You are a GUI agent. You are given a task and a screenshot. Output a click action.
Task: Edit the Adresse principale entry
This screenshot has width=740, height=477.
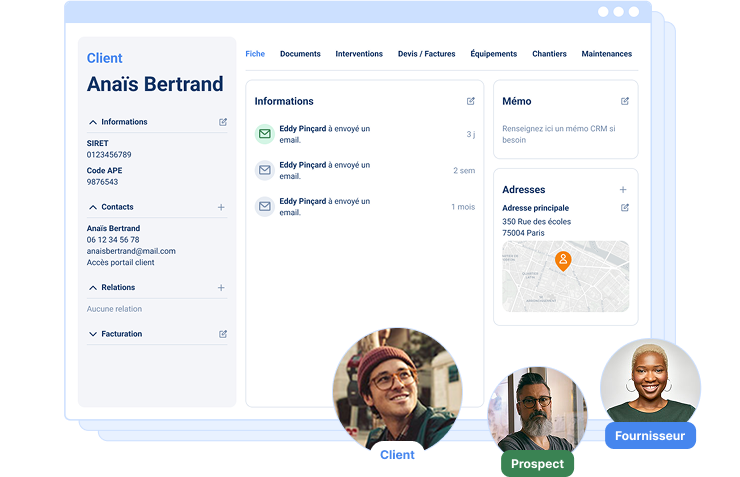625,208
